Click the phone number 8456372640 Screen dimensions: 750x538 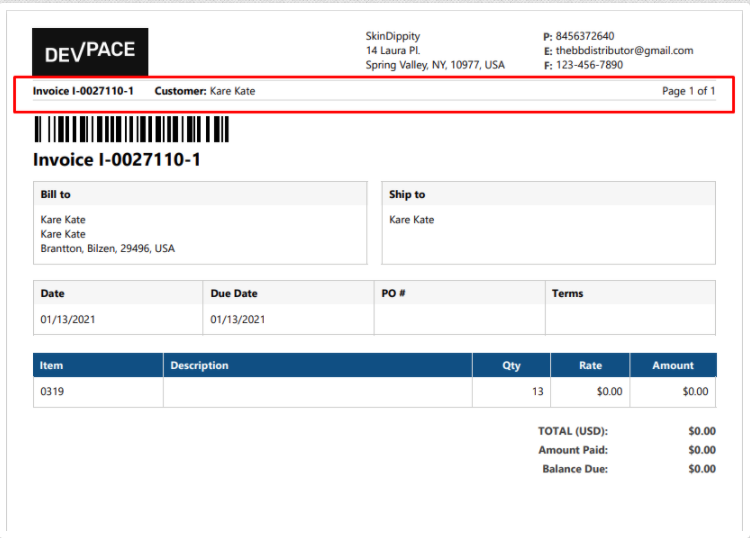(x=585, y=36)
